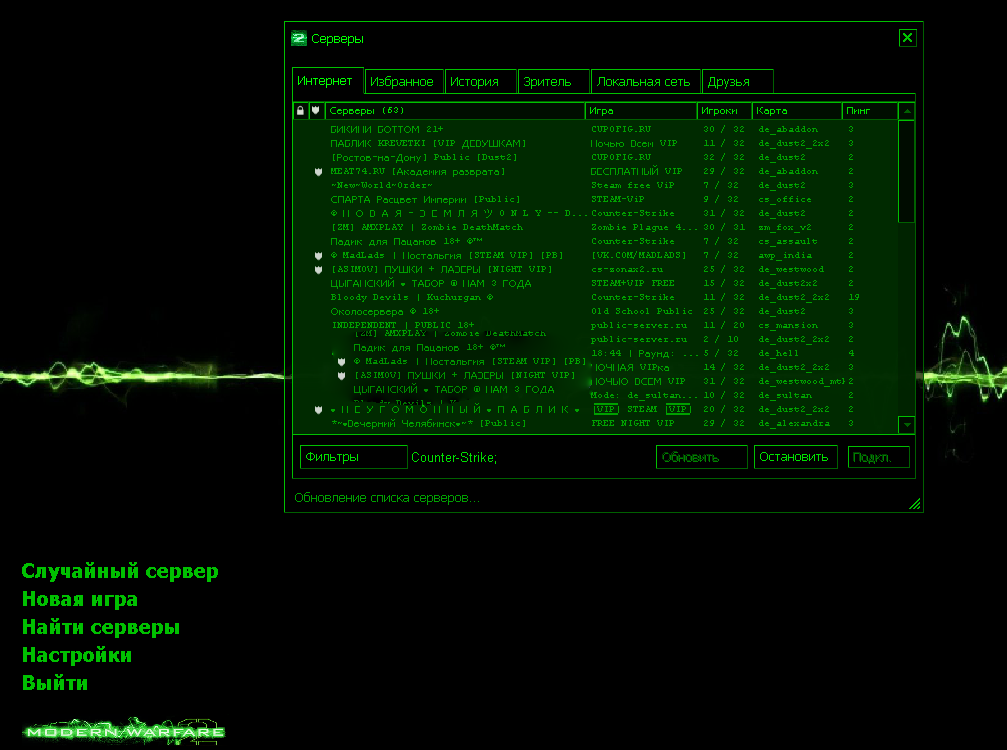Switch to the Избранное tab
1007x750 pixels.
[401, 82]
